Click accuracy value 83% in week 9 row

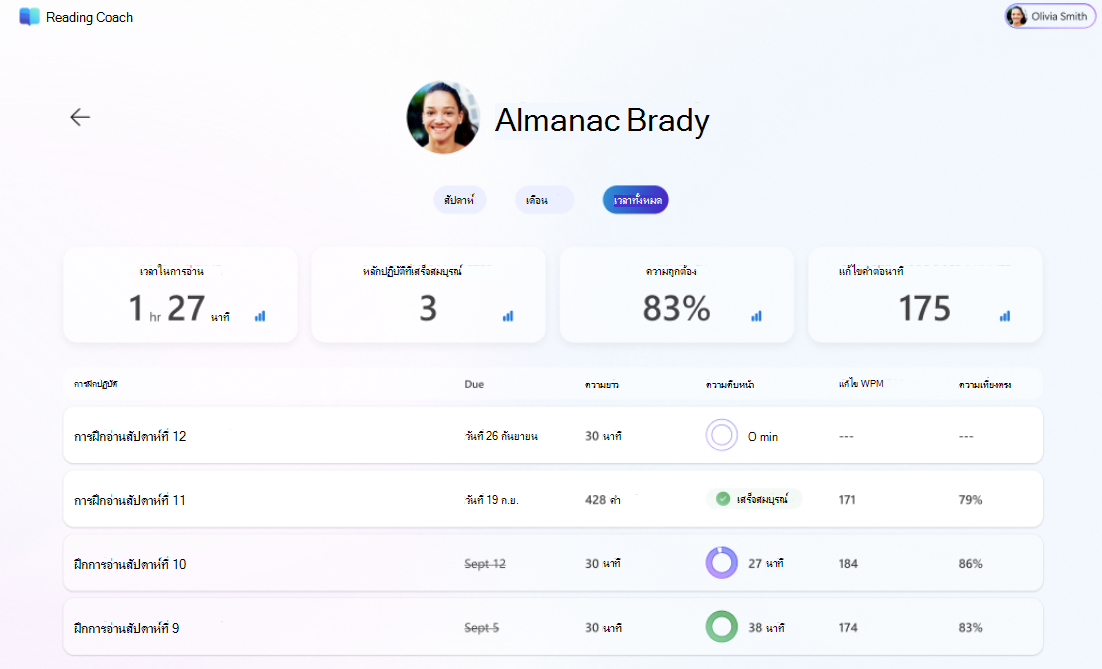pyautogui.click(x=971, y=628)
